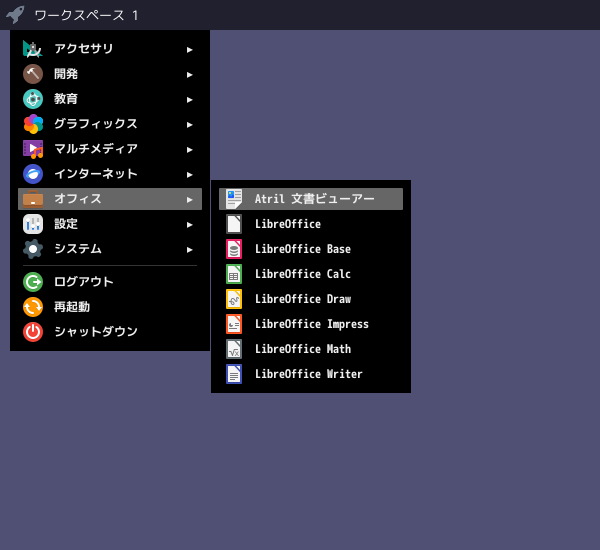
Task: Open the インターネット menu category
Action: pos(110,174)
